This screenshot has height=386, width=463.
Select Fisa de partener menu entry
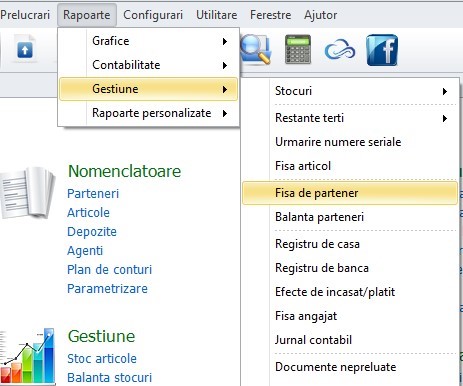[x=350, y=193]
